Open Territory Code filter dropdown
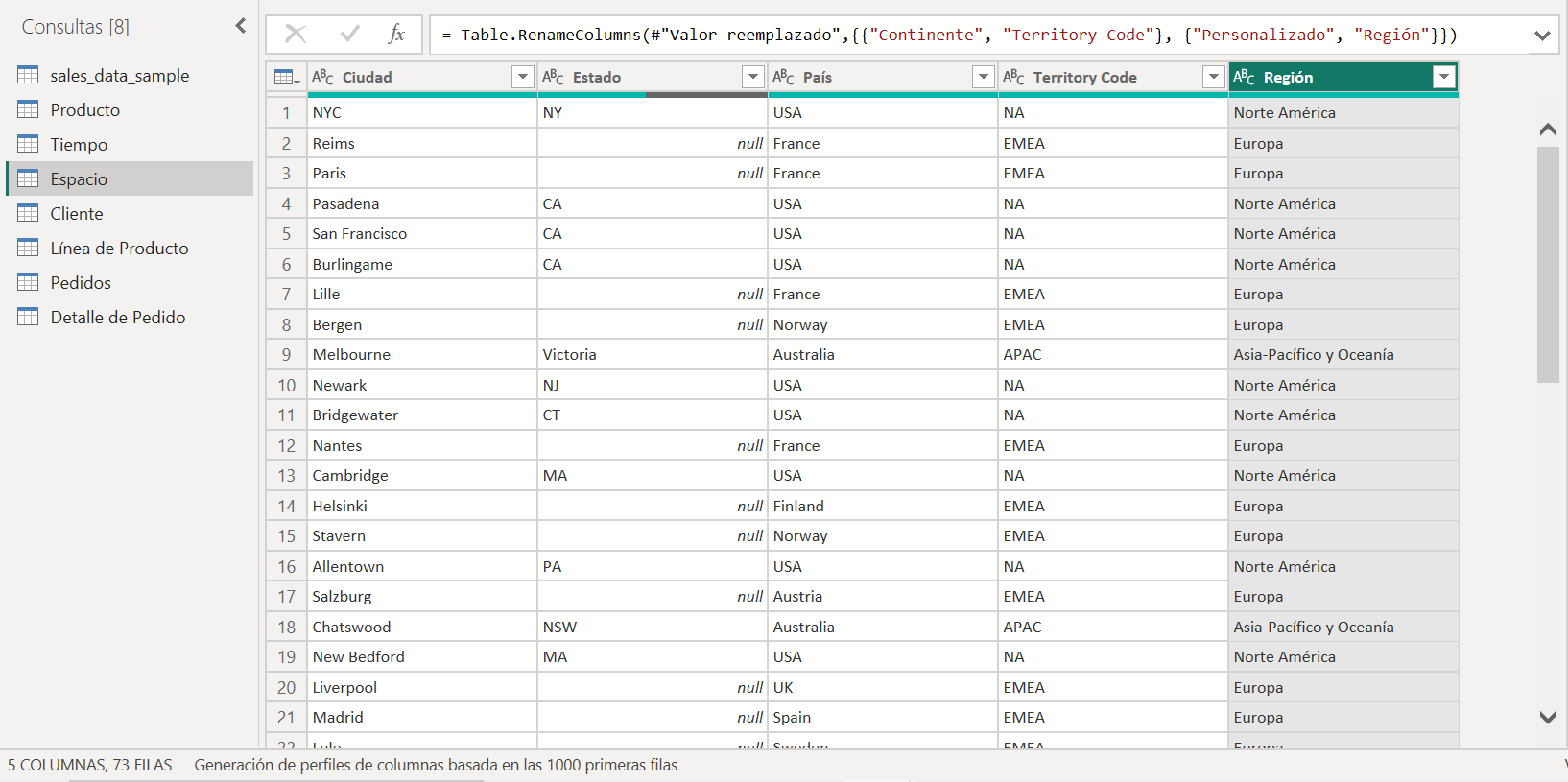 (x=1214, y=77)
